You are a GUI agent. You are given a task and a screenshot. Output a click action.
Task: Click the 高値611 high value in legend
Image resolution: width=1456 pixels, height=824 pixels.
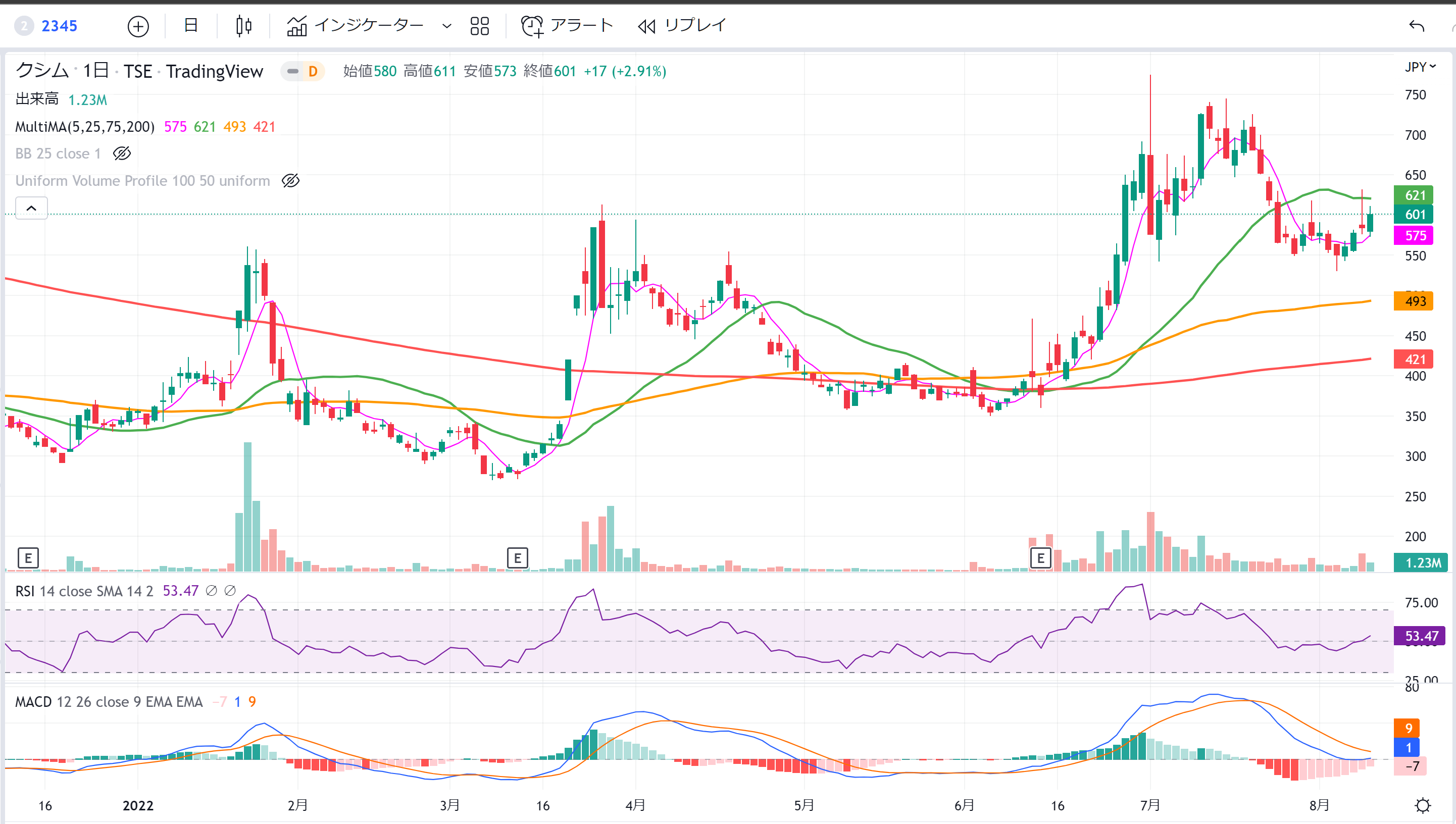point(430,71)
